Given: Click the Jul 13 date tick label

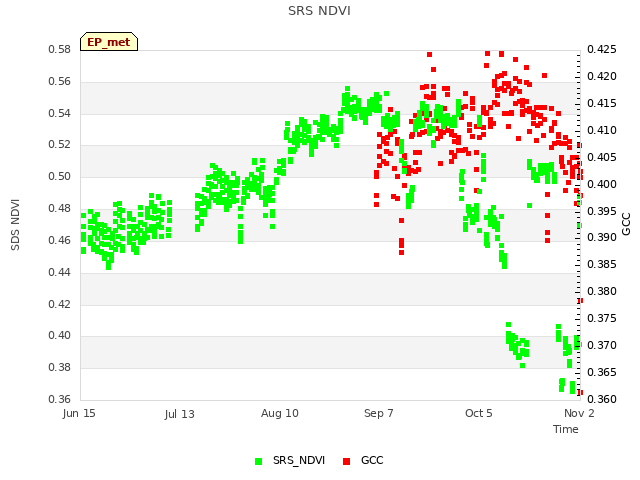Looking at the screenshot, I should (180, 414).
